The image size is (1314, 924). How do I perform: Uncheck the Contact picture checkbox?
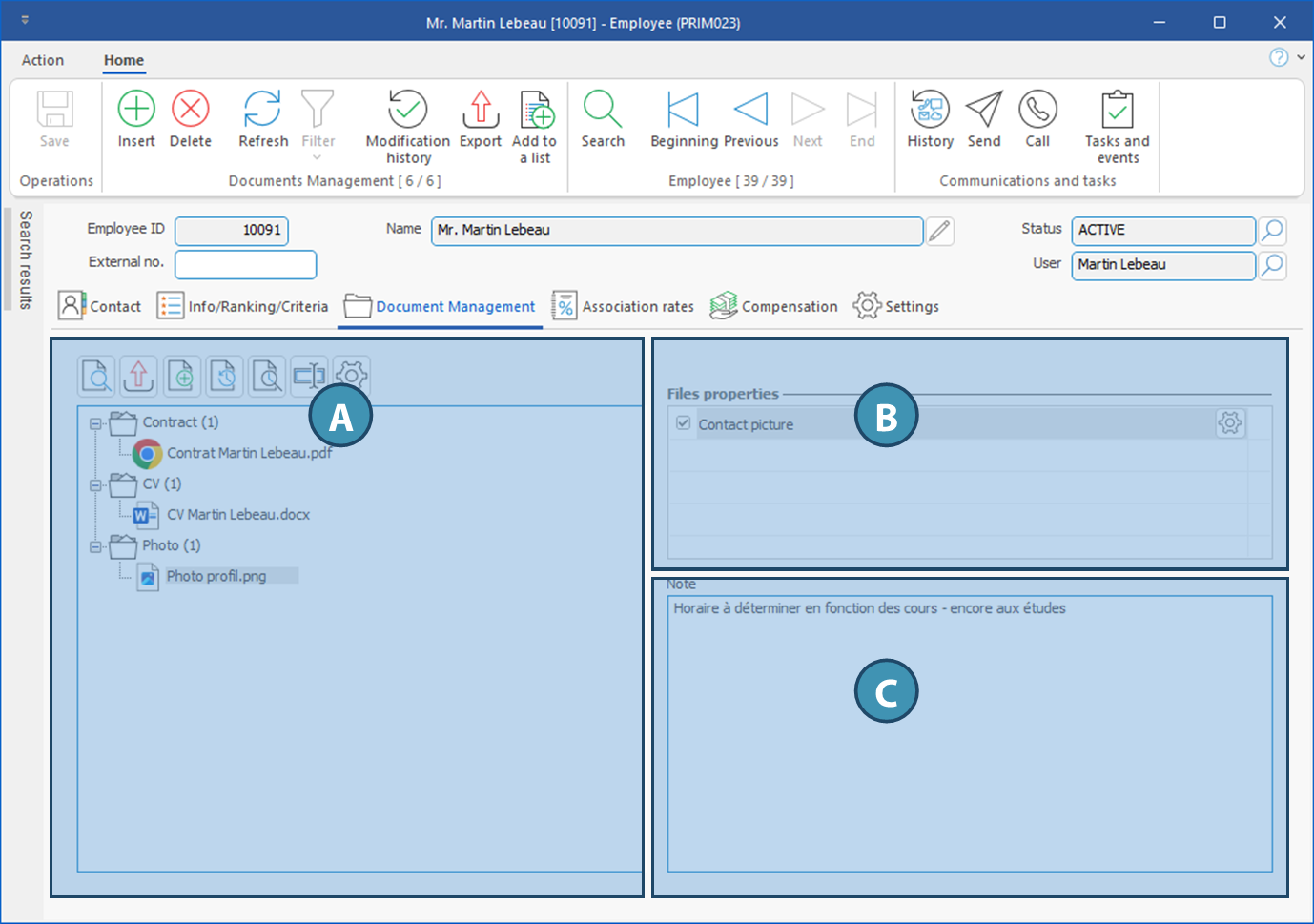(683, 423)
